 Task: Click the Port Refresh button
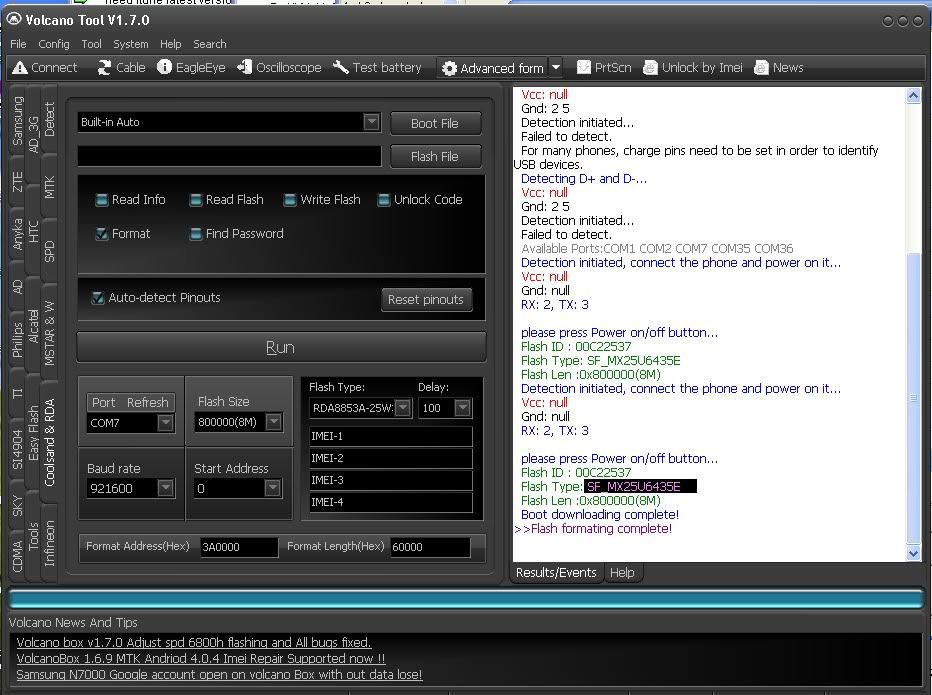click(131, 402)
